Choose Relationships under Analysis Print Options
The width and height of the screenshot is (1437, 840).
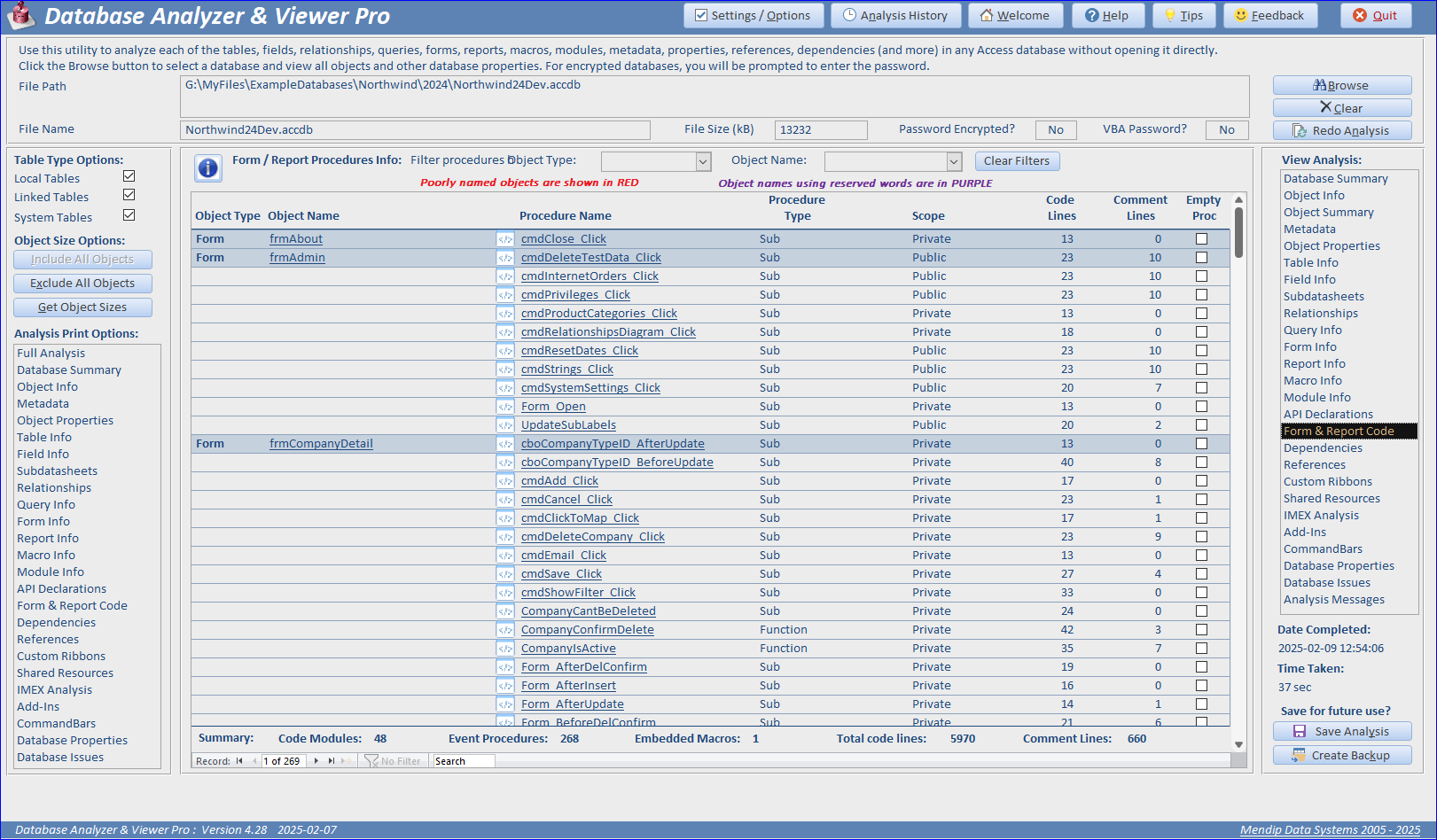point(54,488)
